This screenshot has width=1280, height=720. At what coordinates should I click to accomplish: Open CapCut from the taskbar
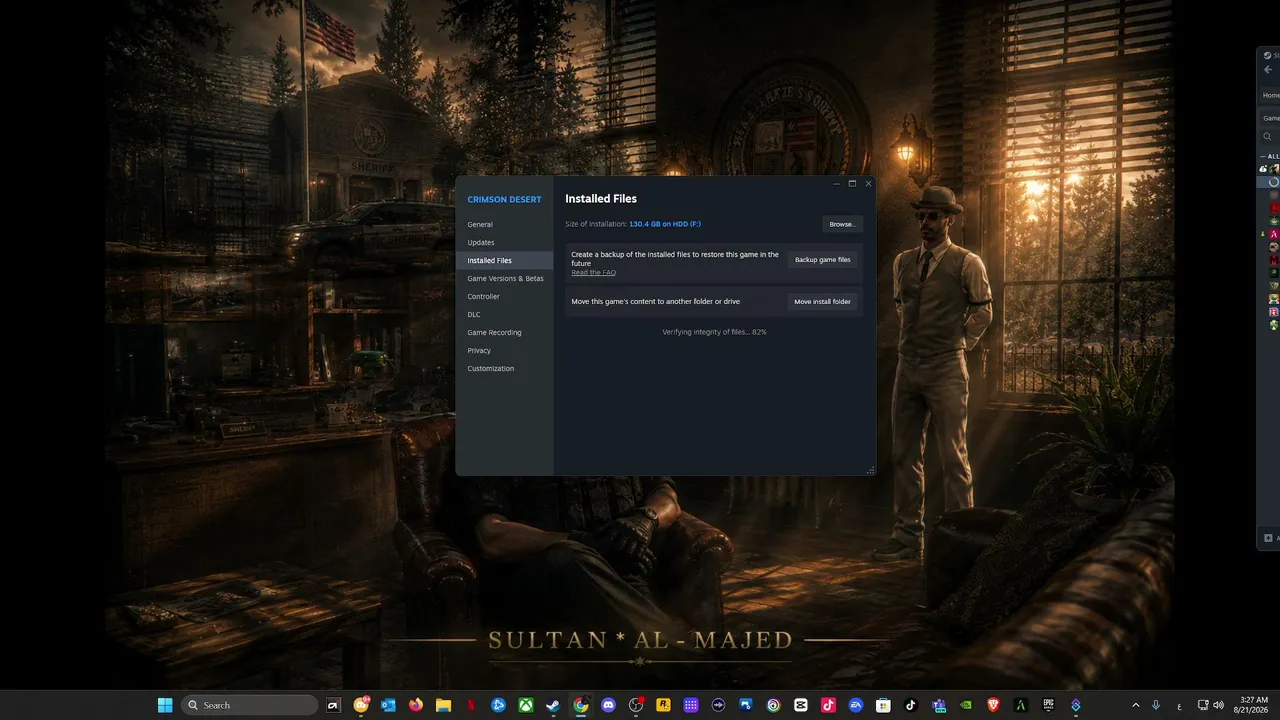tap(800, 705)
